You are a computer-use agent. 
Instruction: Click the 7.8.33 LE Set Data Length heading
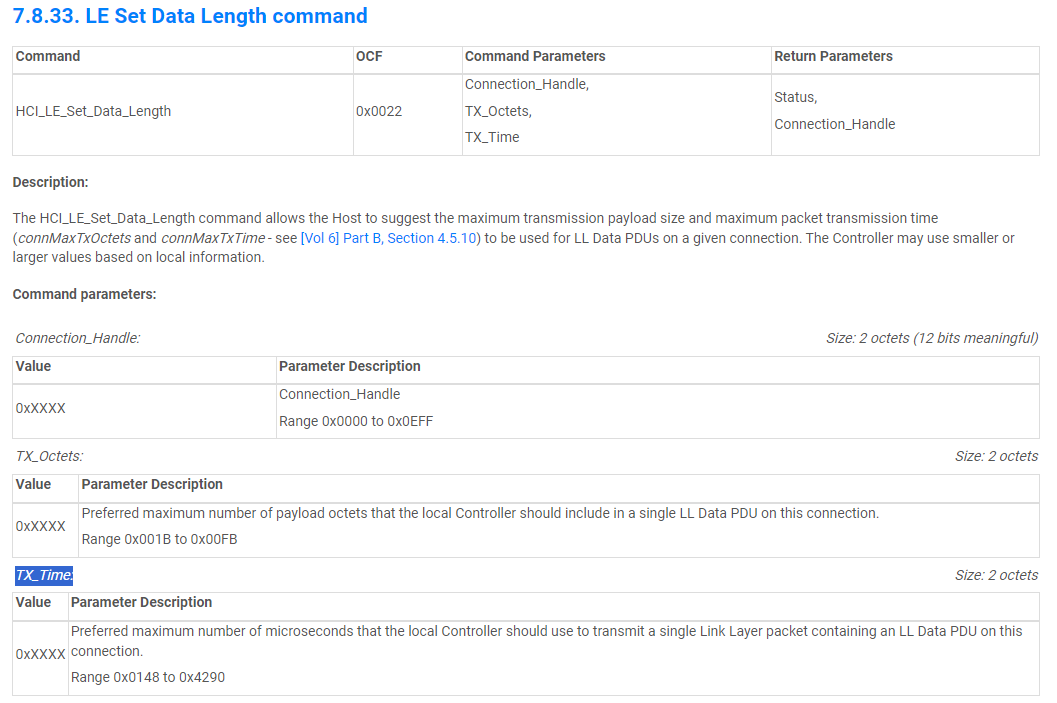tap(190, 16)
